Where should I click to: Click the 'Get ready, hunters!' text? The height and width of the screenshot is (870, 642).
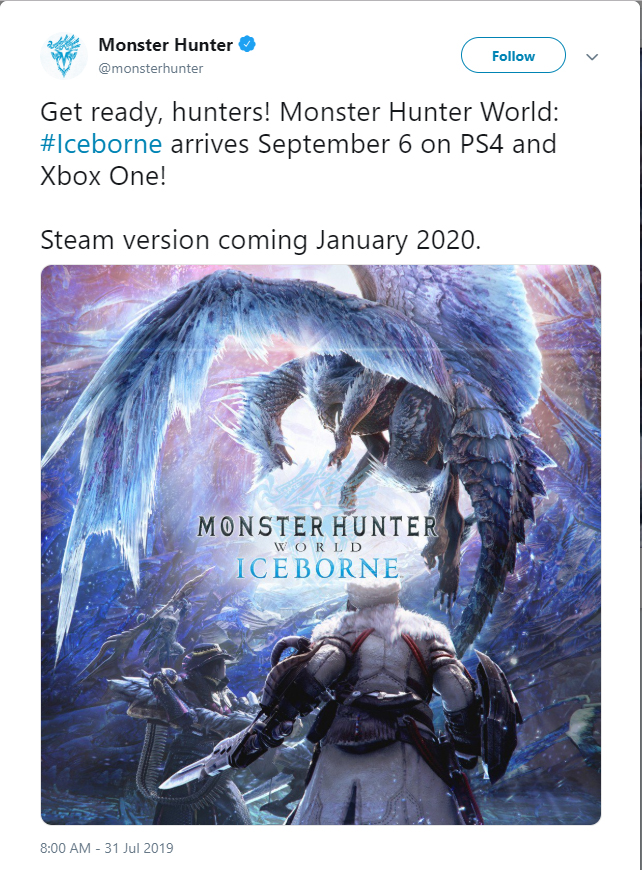point(155,108)
